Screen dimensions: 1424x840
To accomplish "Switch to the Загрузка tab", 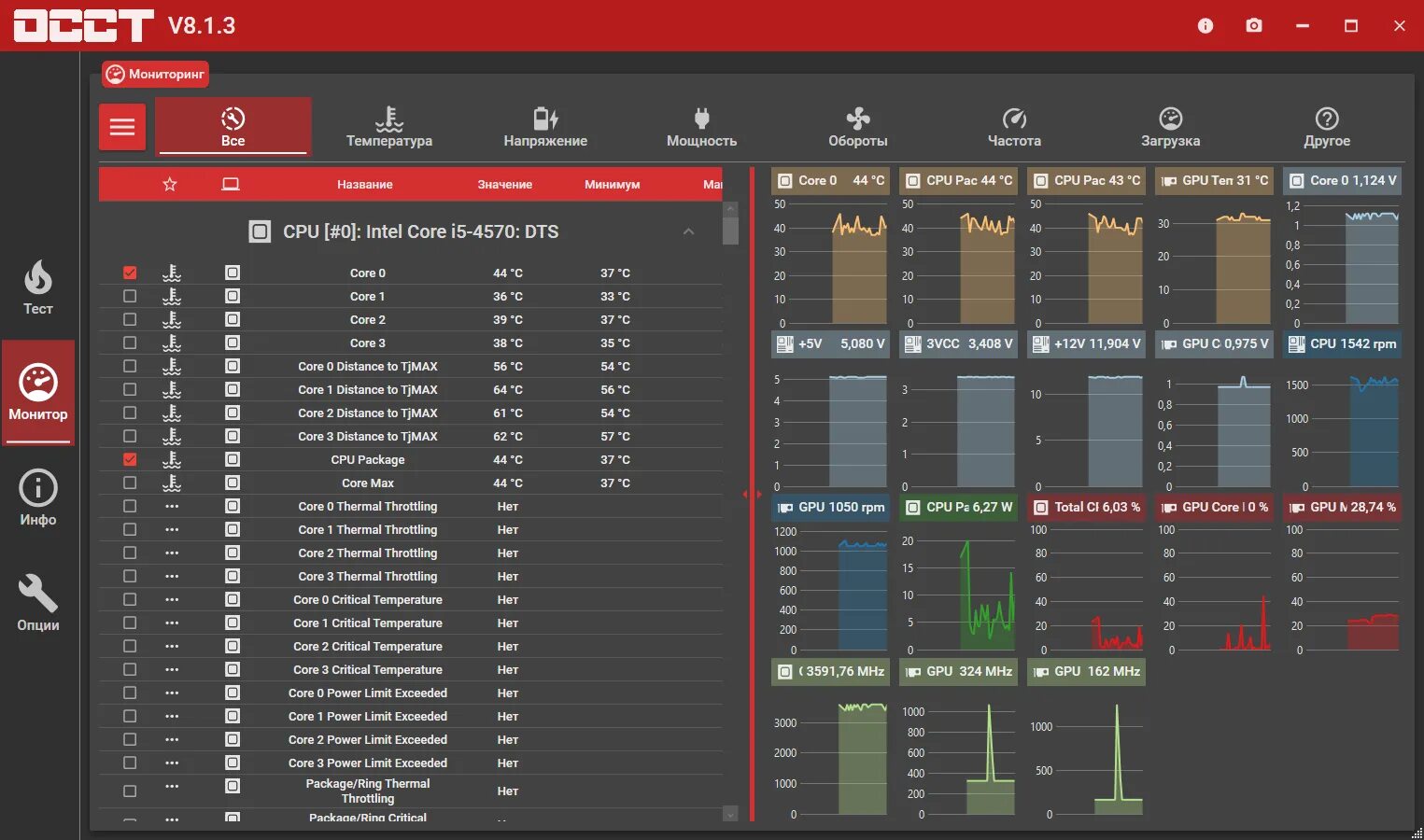I will pyautogui.click(x=1170, y=127).
